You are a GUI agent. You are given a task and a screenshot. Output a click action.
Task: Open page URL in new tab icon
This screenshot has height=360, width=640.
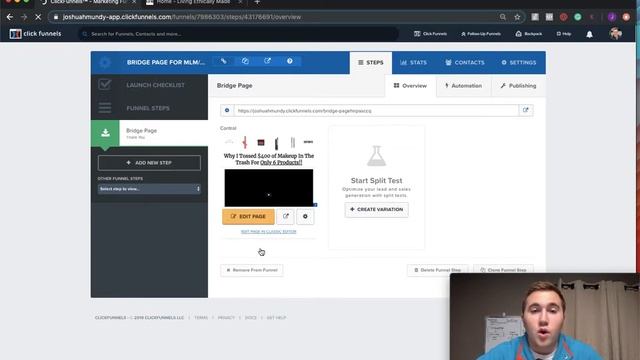[x=526, y=110]
